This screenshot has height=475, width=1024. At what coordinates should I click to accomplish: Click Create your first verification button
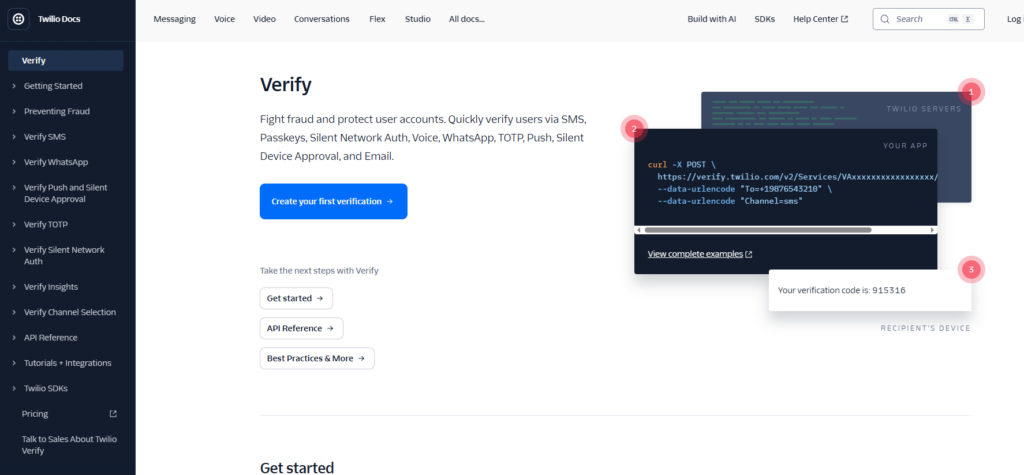[x=334, y=201]
